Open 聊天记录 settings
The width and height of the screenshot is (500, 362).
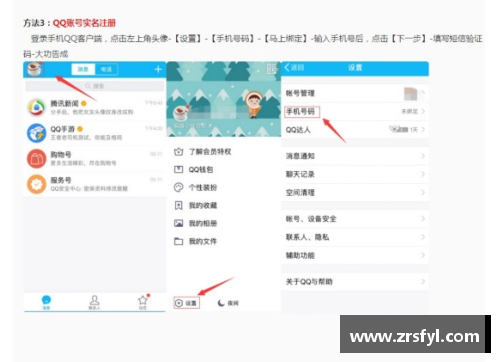coord(355,174)
